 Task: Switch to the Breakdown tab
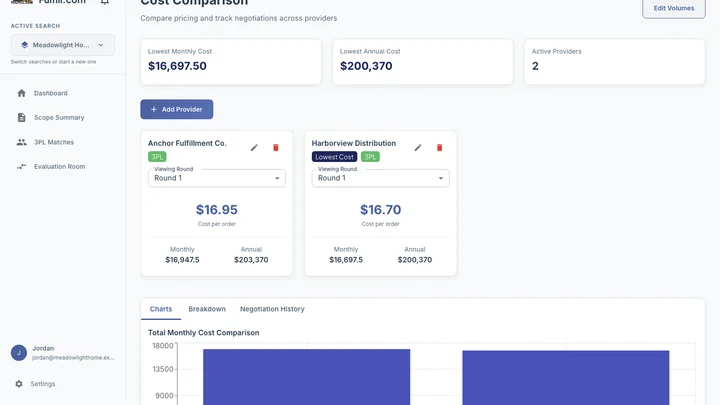207,309
